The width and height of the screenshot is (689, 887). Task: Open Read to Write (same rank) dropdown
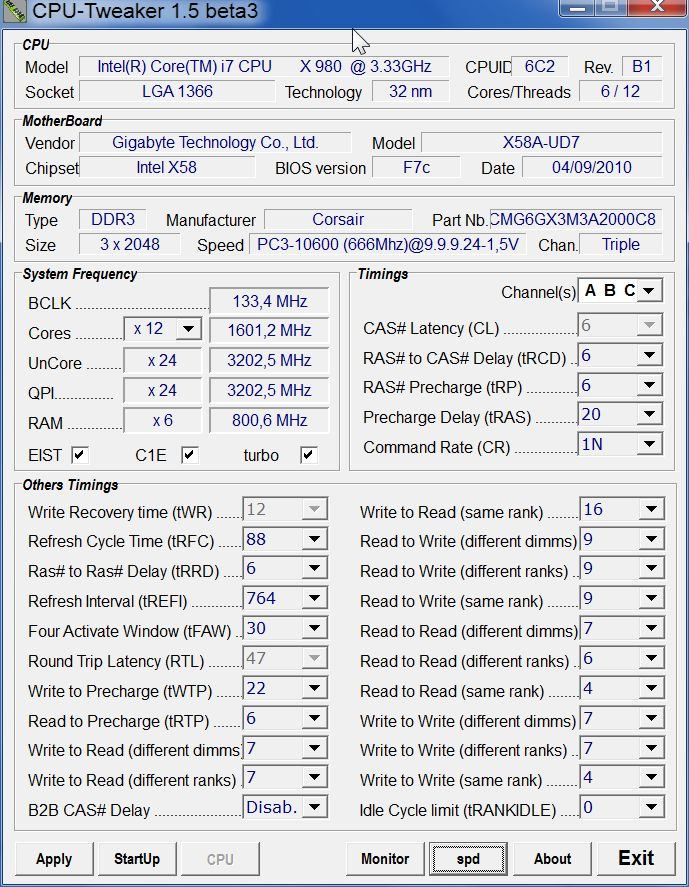622,598
